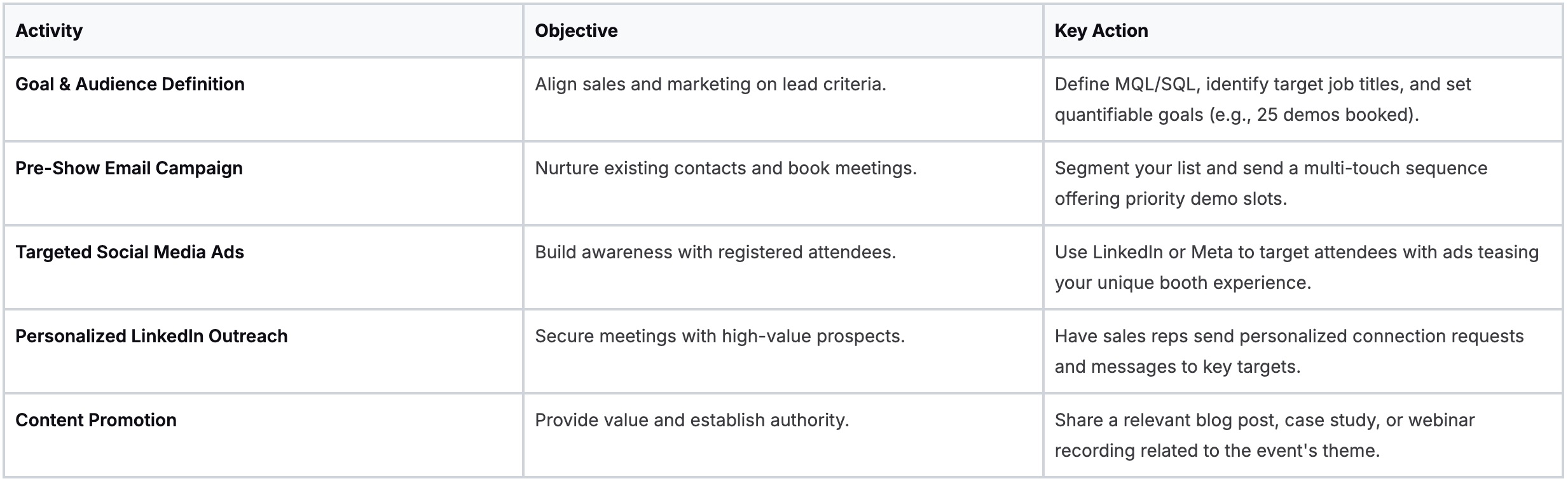Click the 'Use LinkedIn or Meta' key action cell
Image resolution: width=1568 pixels, height=481 pixels.
click(1303, 267)
